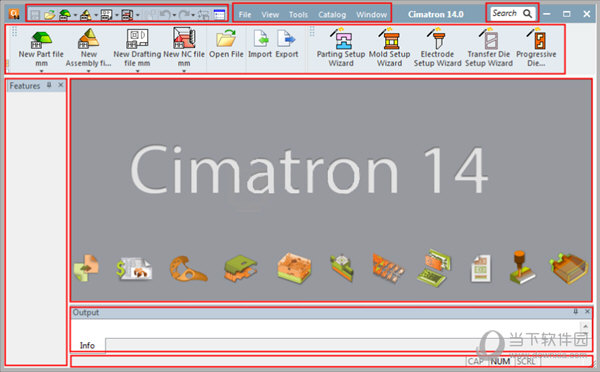The height and width of the screenshot is (372, 600).
Task: Click the magnifier icon in Search box
Action: (x=527, y=14)
